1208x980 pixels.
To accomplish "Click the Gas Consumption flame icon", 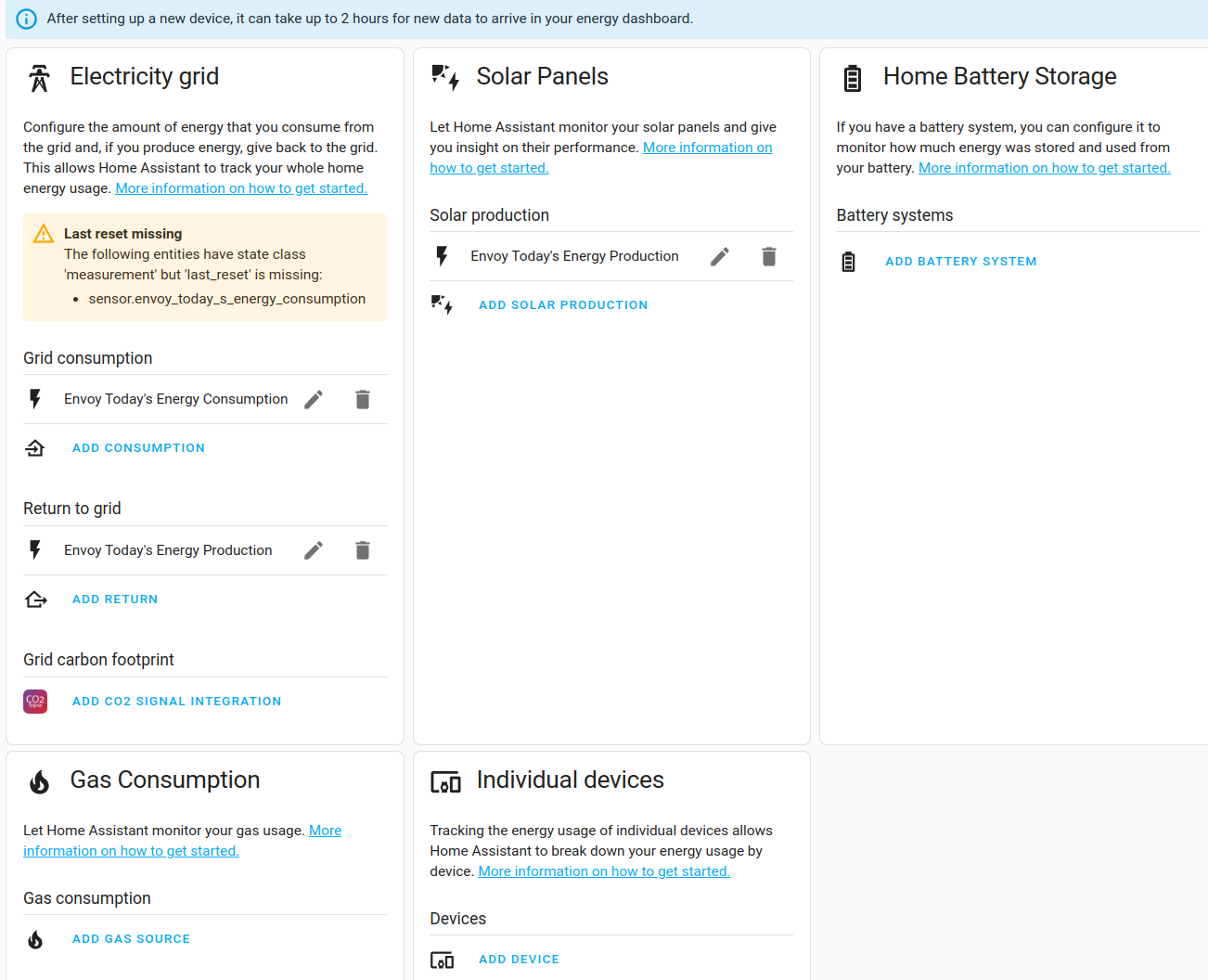I will tap(38, 780).
